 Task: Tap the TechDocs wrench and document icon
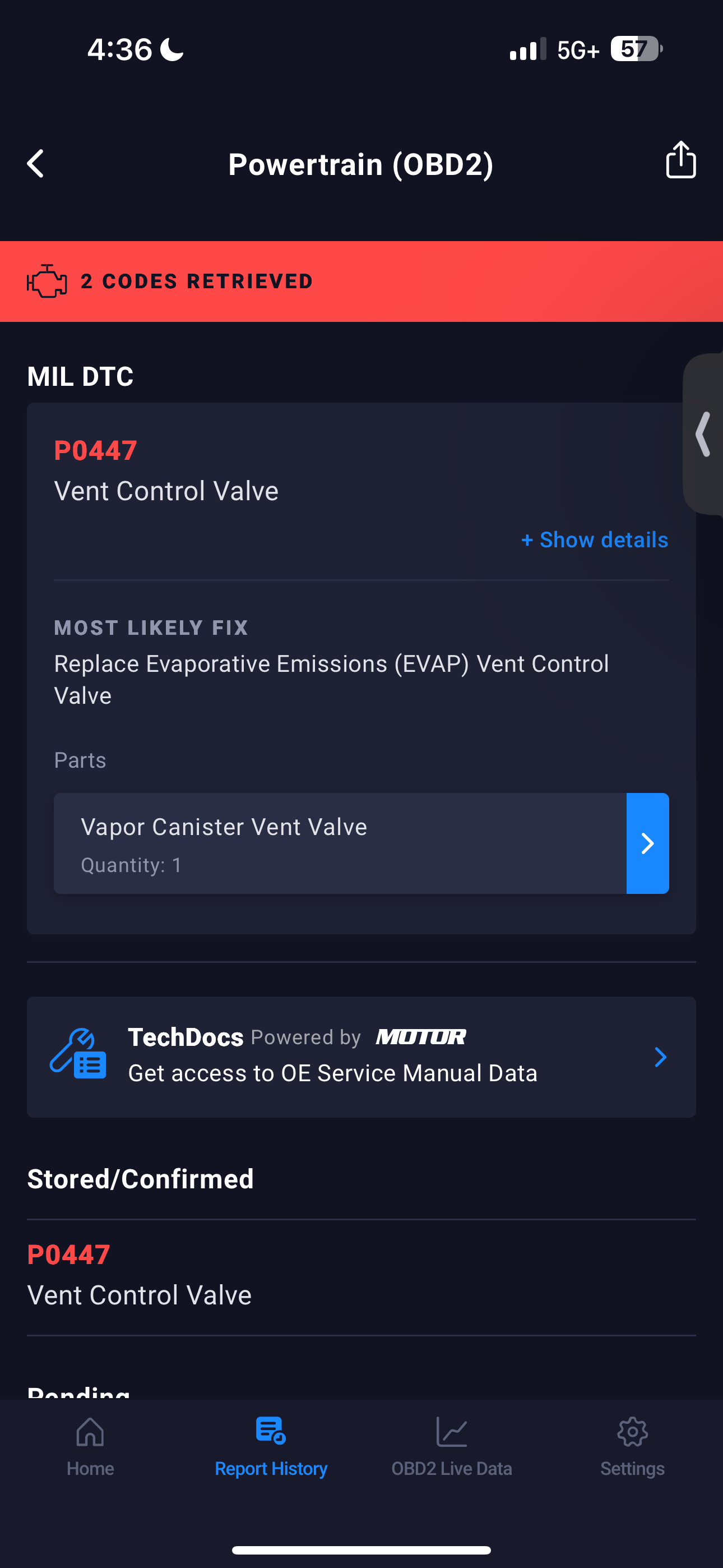[x=78, y=1054]
